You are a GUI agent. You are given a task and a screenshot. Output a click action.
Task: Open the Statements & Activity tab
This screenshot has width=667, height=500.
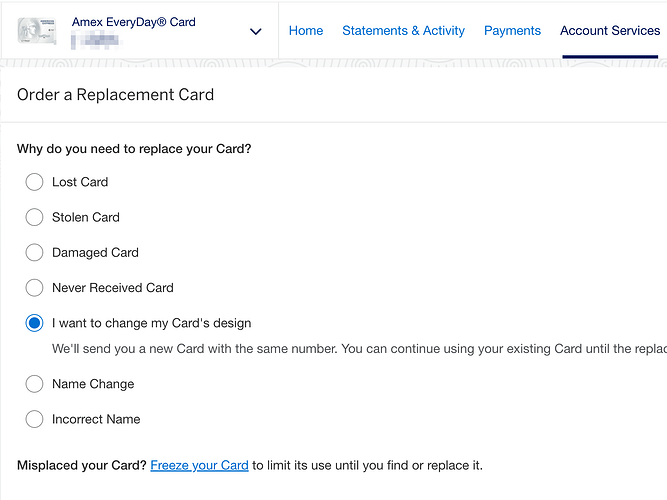click(x=403, y=31)
